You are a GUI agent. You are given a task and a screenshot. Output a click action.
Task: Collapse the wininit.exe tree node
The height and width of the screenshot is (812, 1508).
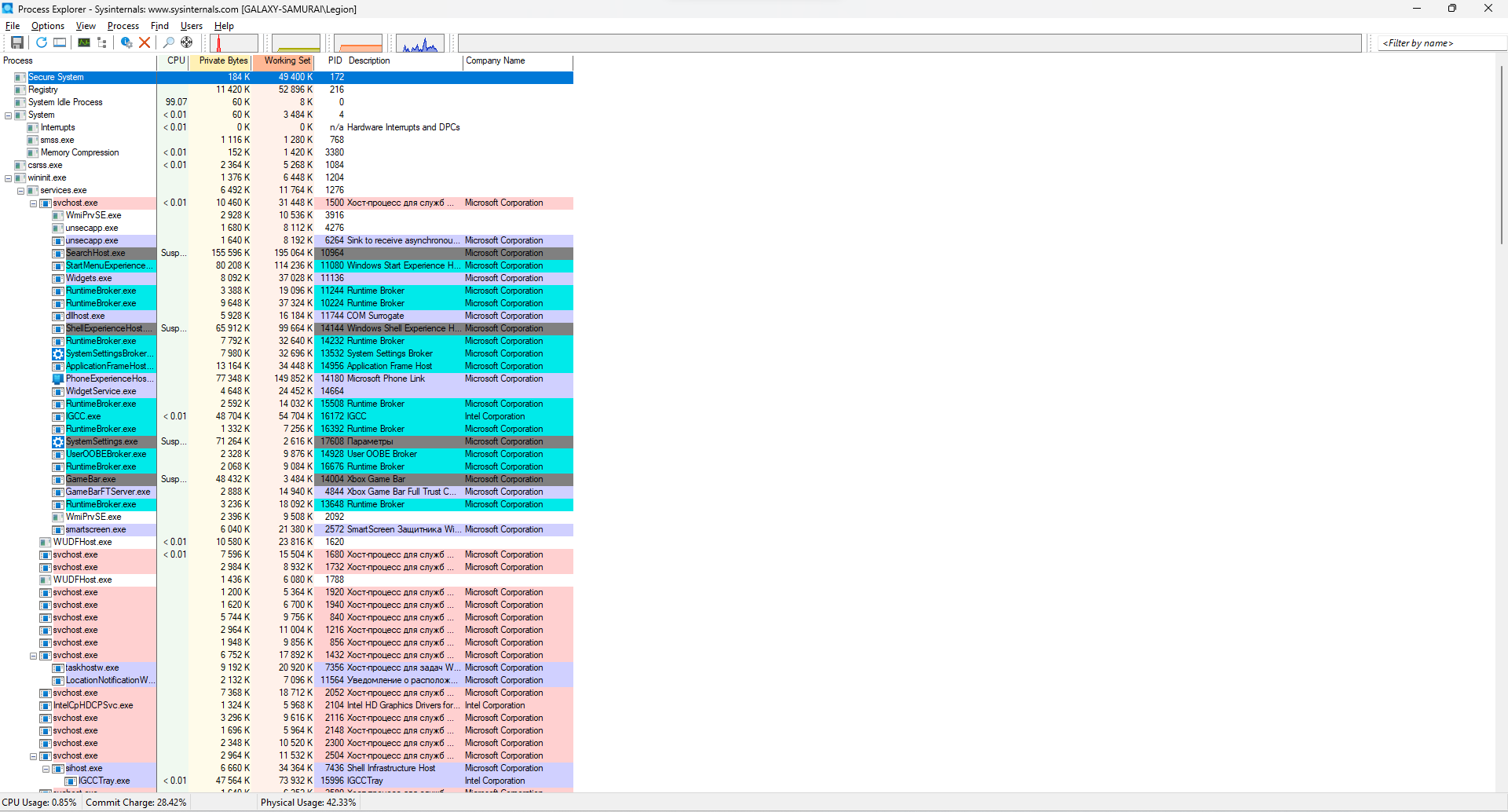point(8,178)
